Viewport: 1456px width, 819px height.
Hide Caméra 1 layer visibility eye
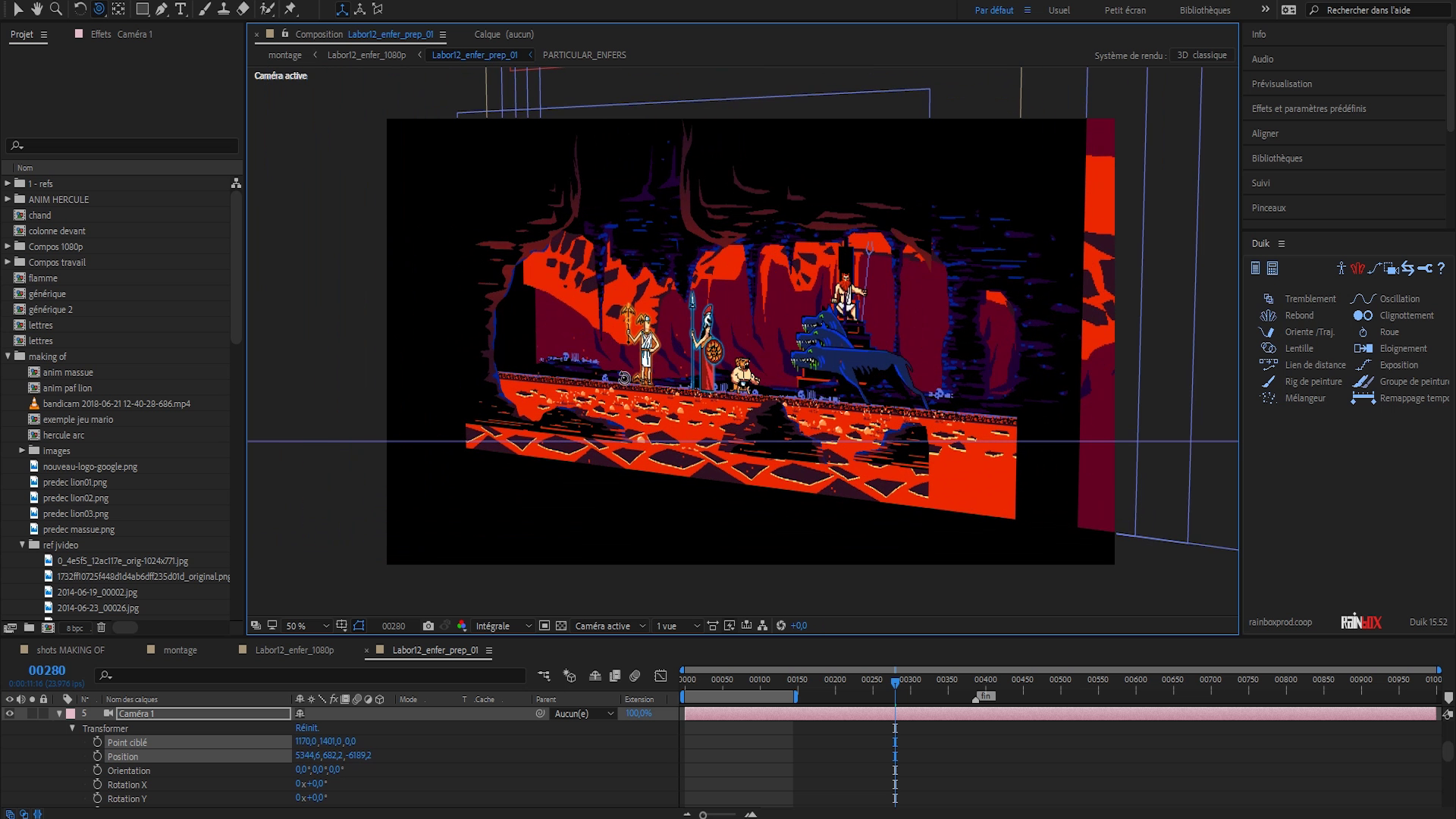point(10,714)
